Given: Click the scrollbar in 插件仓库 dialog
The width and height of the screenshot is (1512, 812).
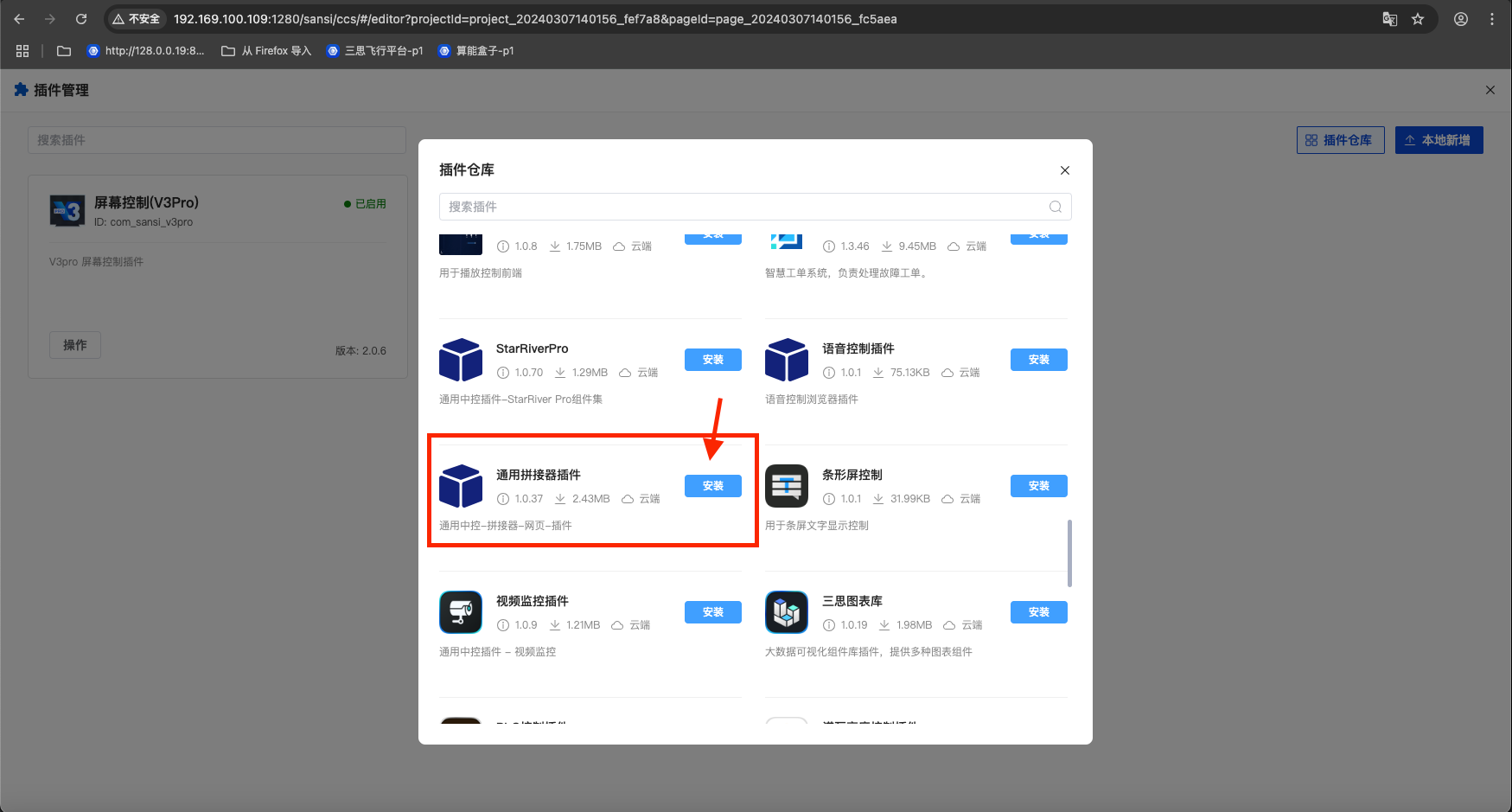Looking at the screenshot, I should (1069, 553).
